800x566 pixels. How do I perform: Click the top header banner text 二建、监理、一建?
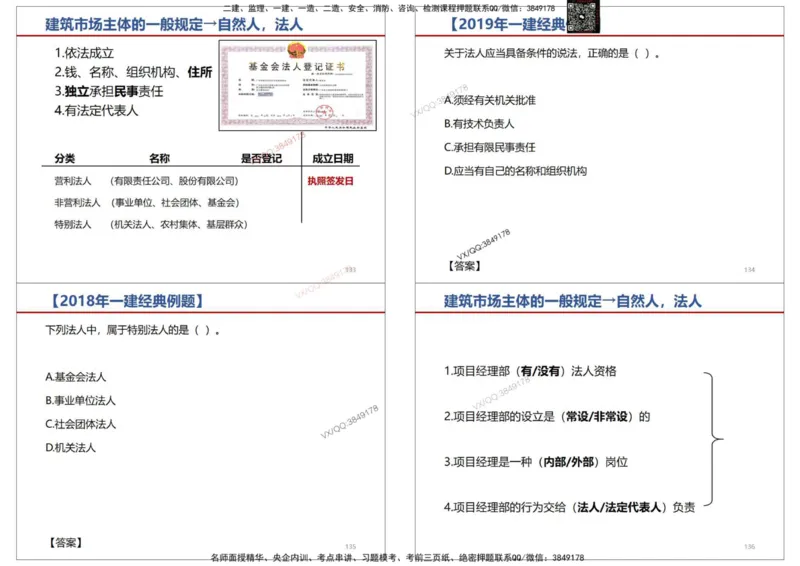coord(389,8)
